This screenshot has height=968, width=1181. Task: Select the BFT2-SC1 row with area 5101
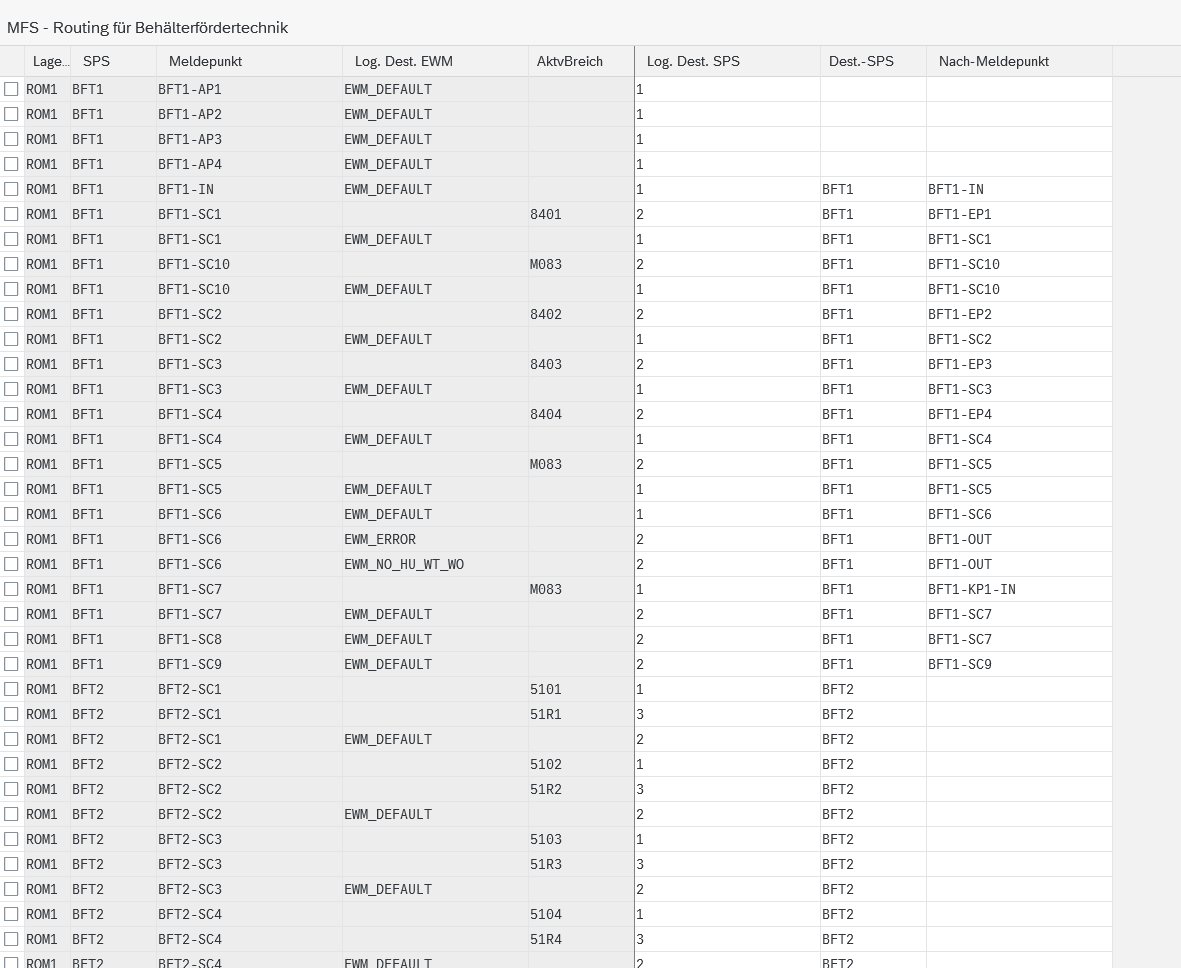coord(11,689)
